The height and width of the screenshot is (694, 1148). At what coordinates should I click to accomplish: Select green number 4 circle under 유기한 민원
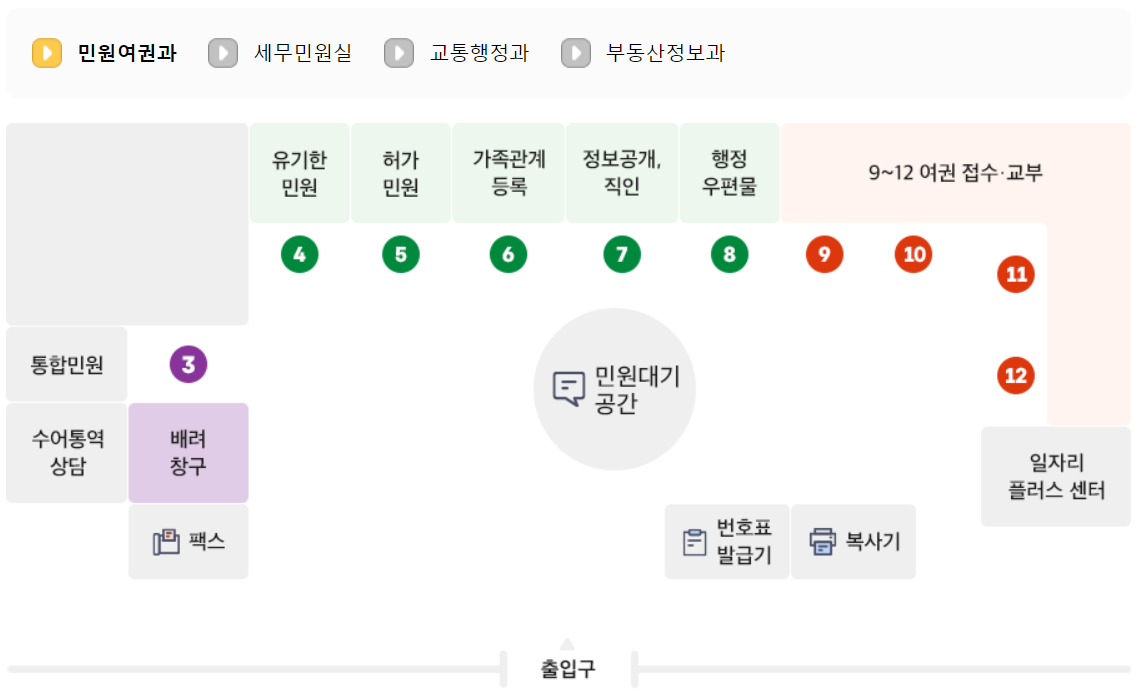[298, 254]
